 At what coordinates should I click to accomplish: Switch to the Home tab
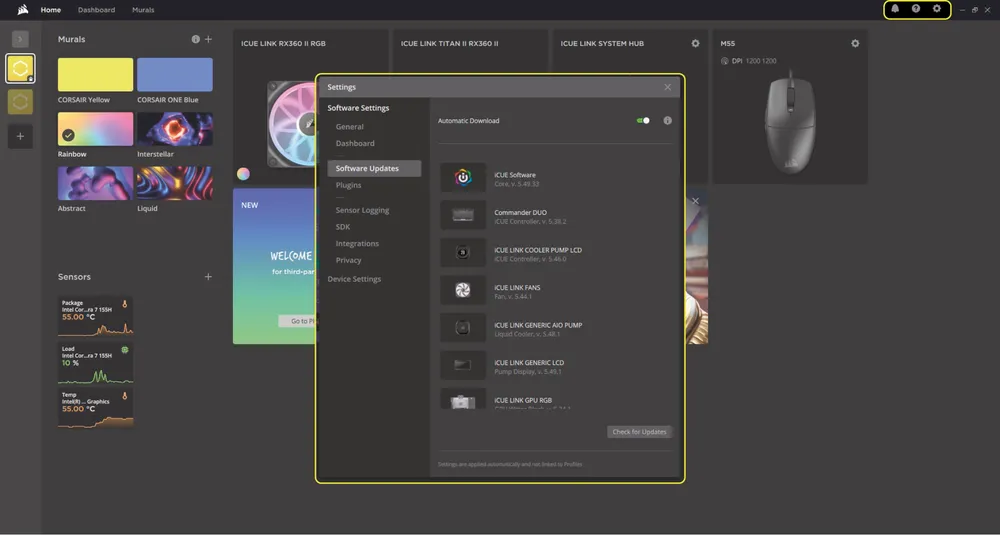tap(50, 10)
